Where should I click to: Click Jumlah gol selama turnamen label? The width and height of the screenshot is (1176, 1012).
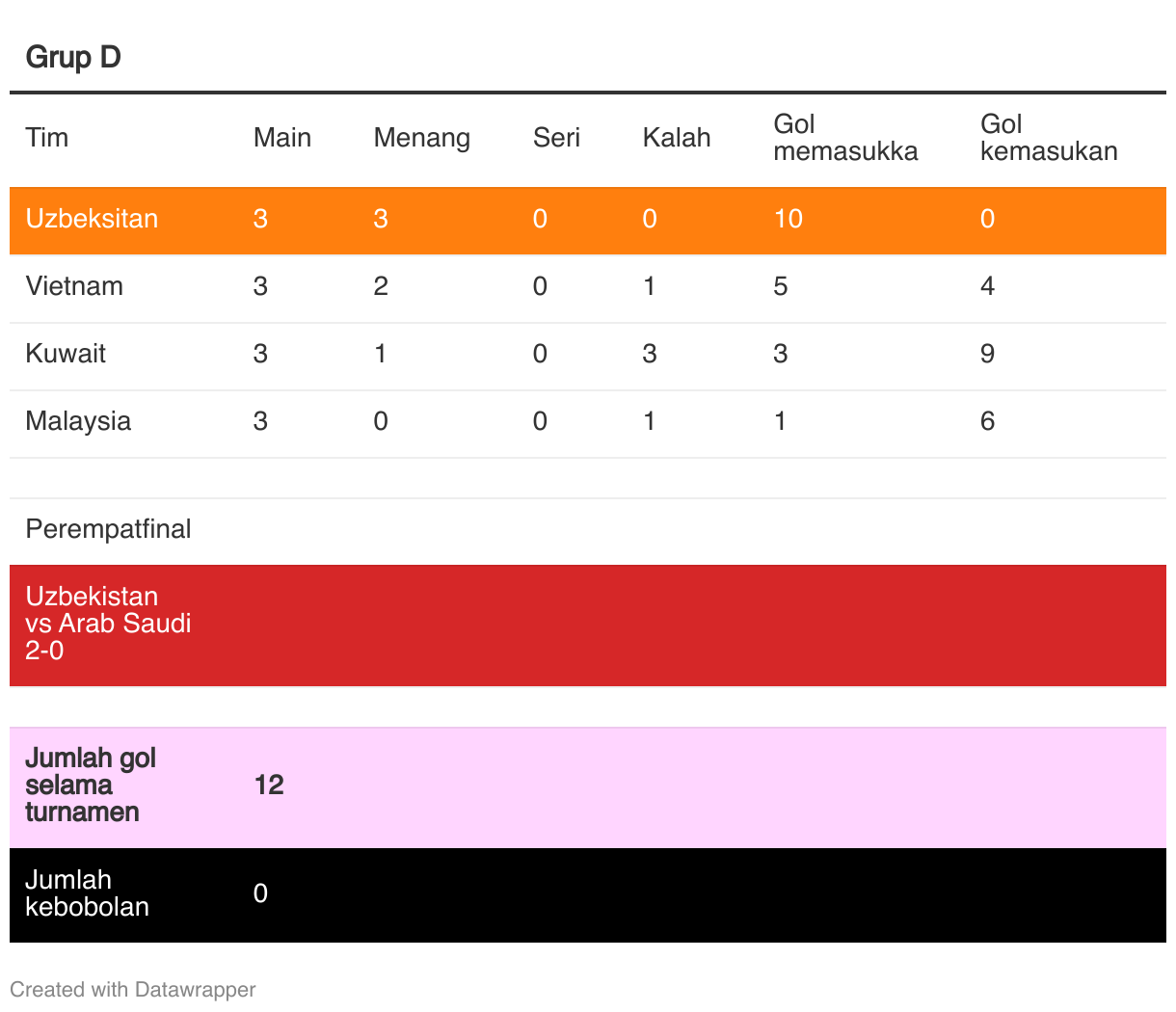91,786
